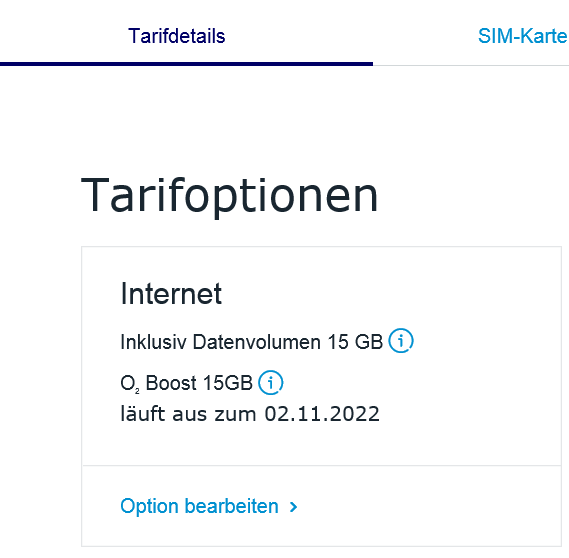Switch to the Tarifdetails tab
569x558 pixels.
point(176,36)
